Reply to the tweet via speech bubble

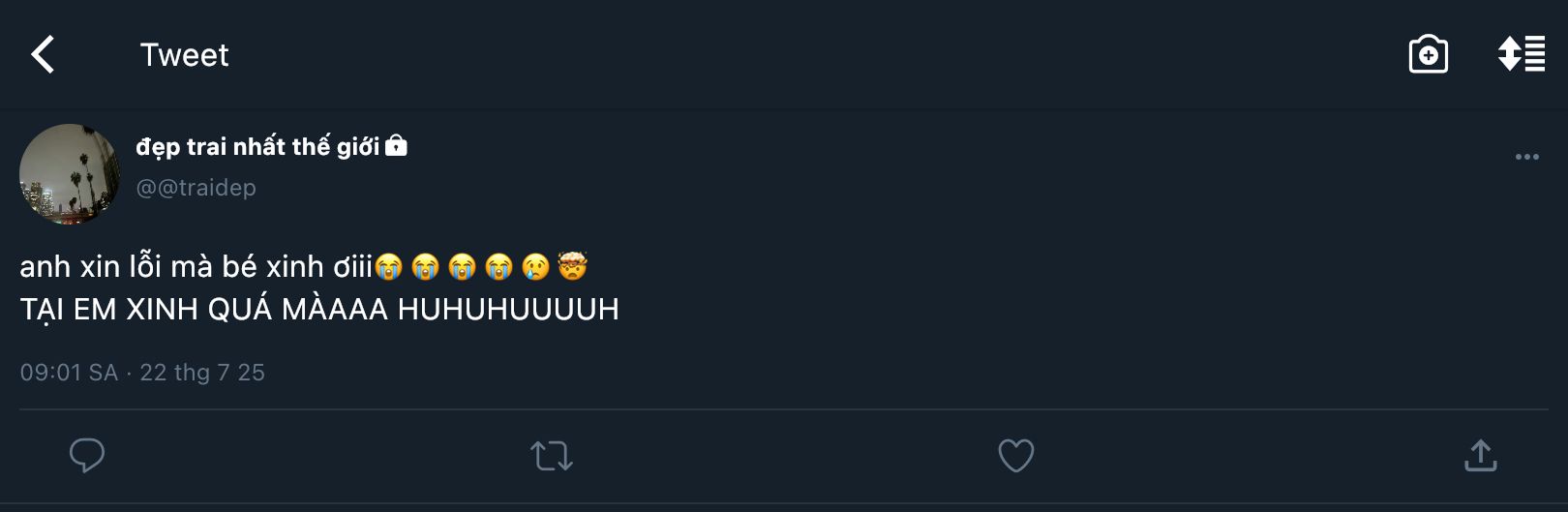coord(87,455)
